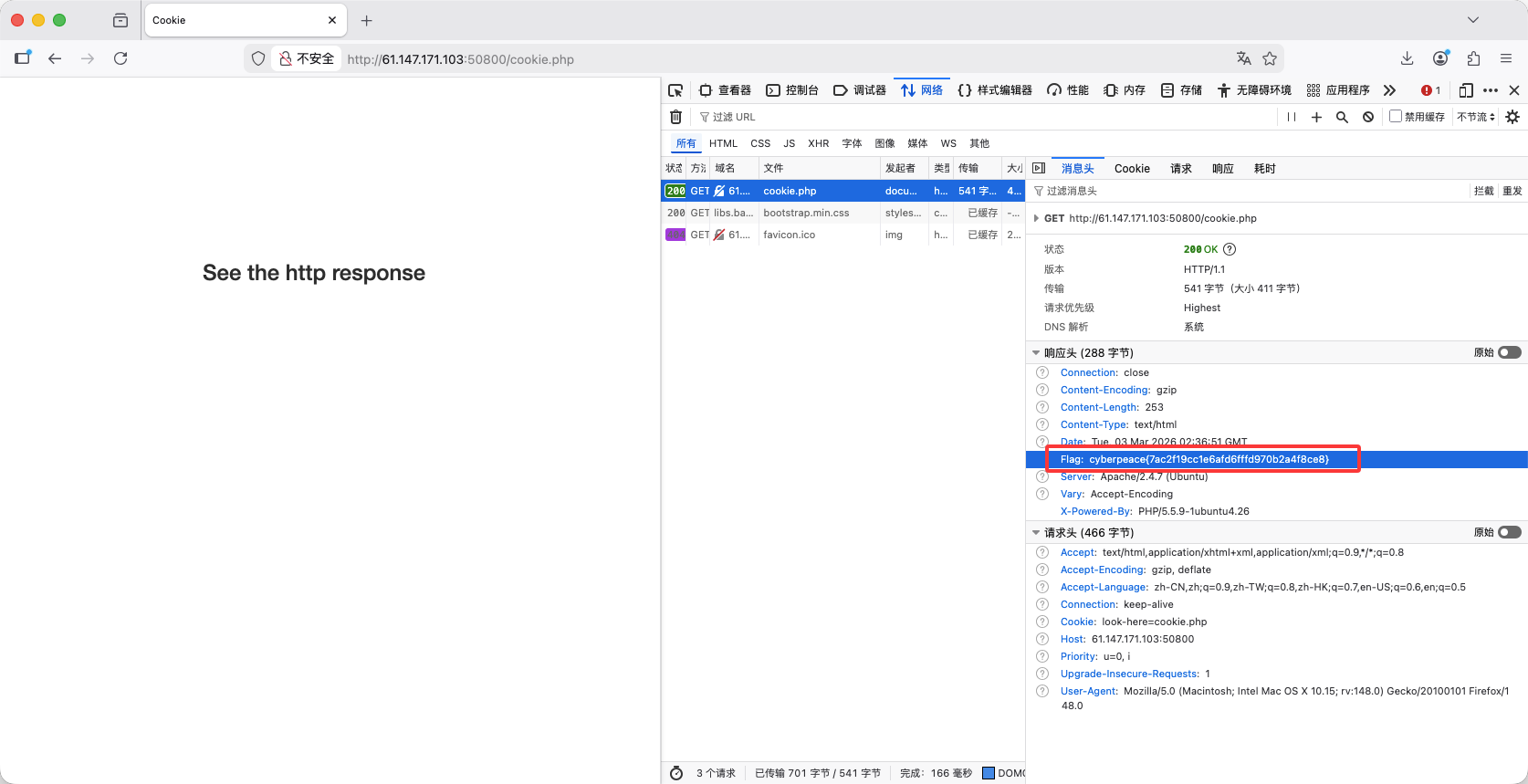Switch to the Cookie details tab
This screenshot has width=1528, height=784.
point(1132,169)
